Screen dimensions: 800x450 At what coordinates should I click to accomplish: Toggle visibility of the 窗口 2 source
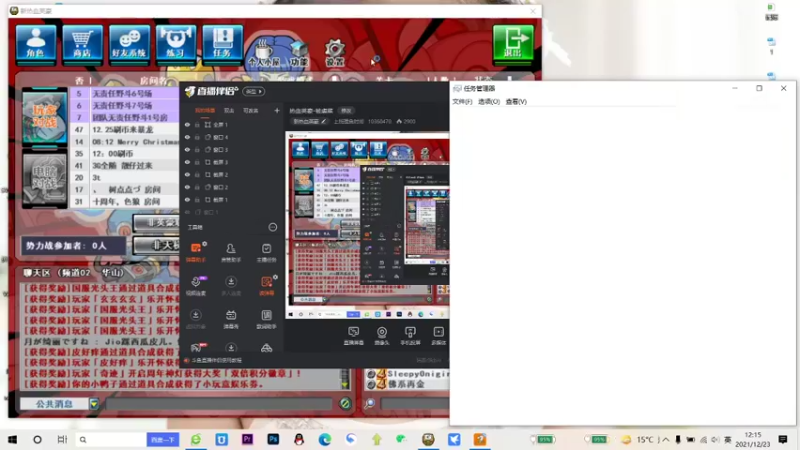[187, 187]
